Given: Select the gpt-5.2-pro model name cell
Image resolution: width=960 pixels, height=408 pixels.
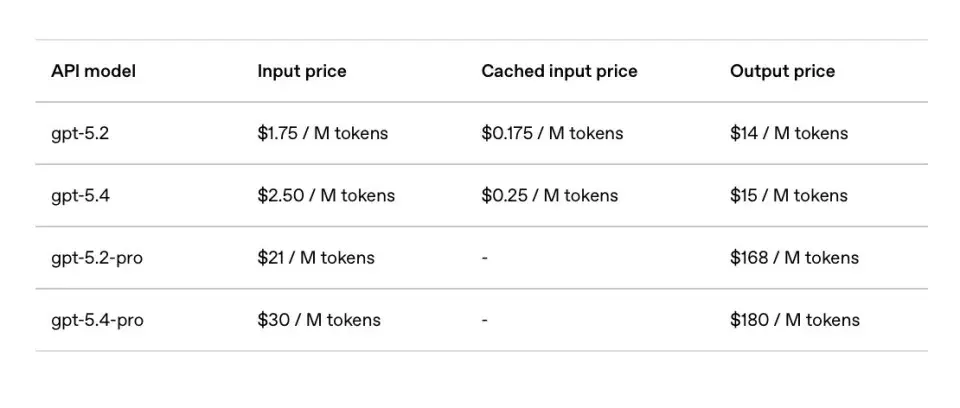Looking at the screenshot, I should point(97,258).
